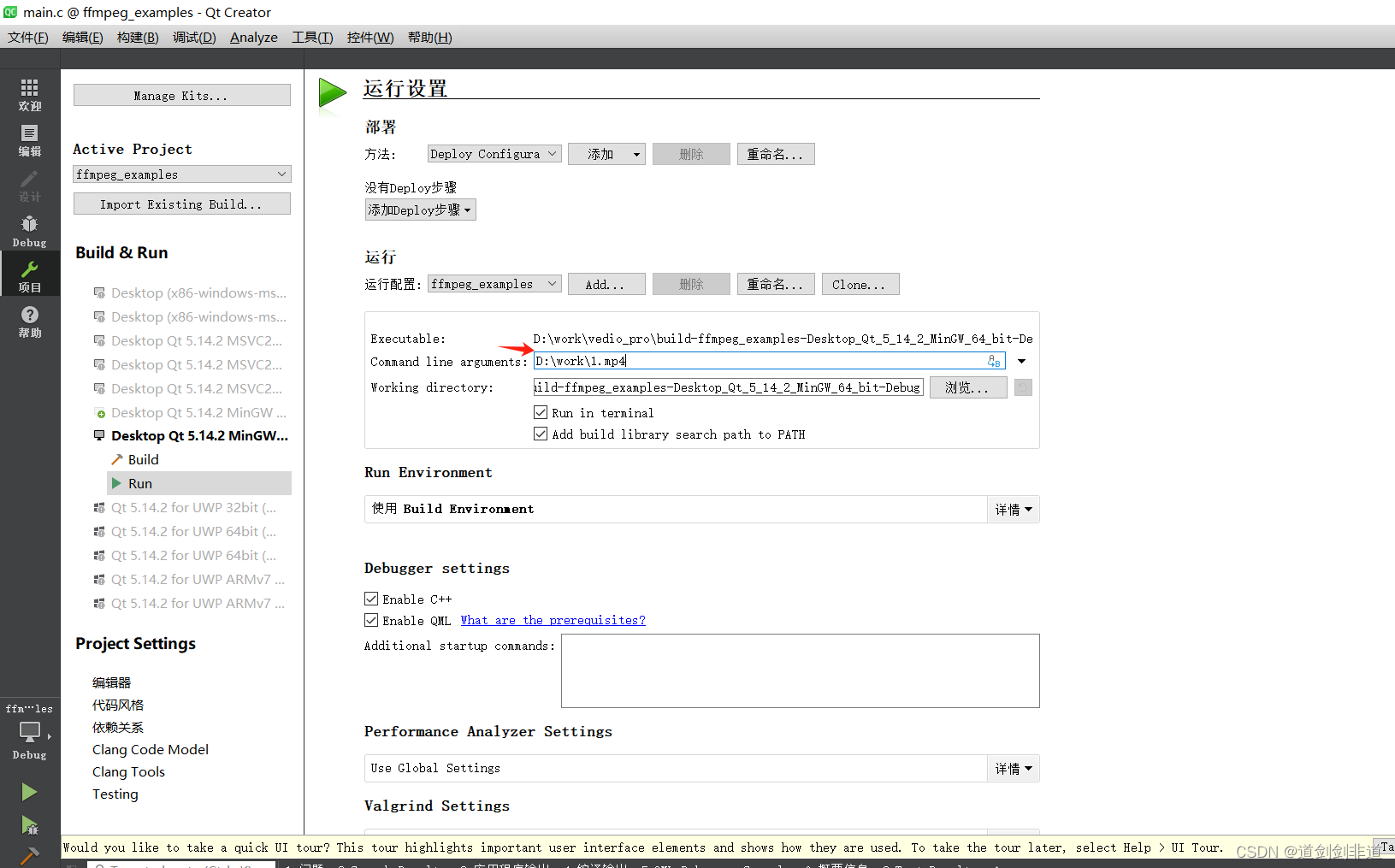The width and height of the screenshot is (1395, 868).
Task: Open Testing project settings
Action: pos(115,794)
